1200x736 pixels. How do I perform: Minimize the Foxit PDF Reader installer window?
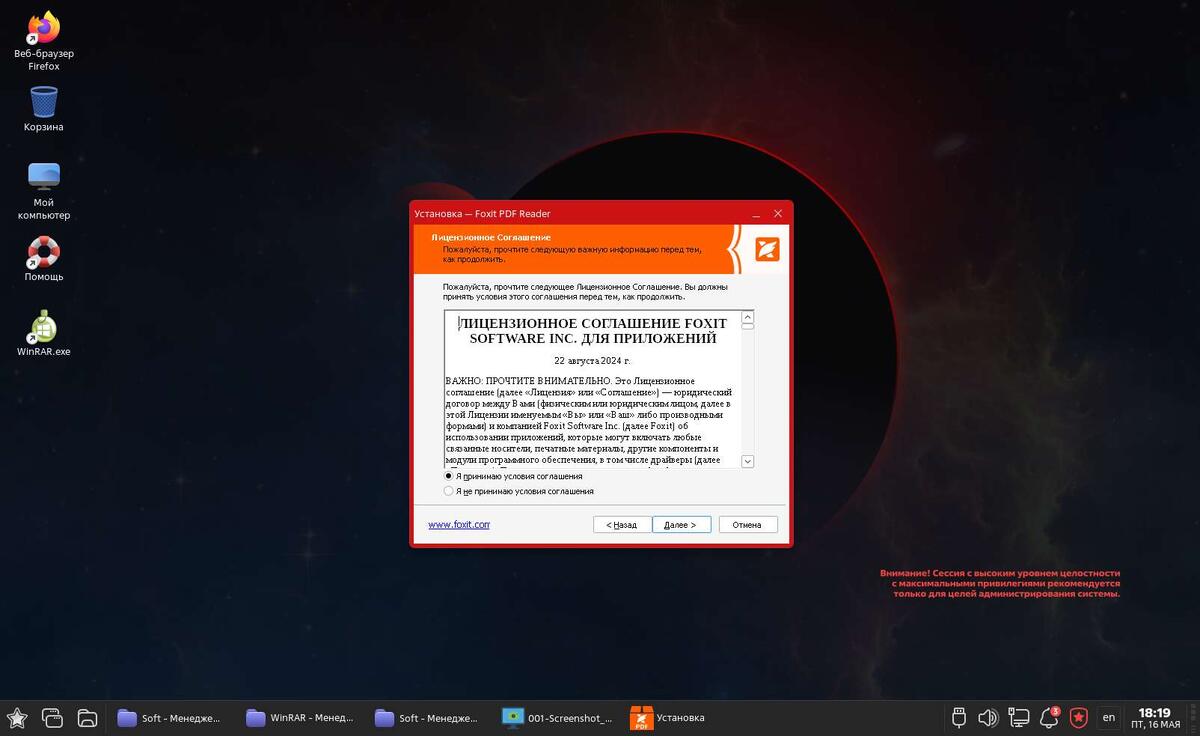pyautogui.click(x=757, y=213)
